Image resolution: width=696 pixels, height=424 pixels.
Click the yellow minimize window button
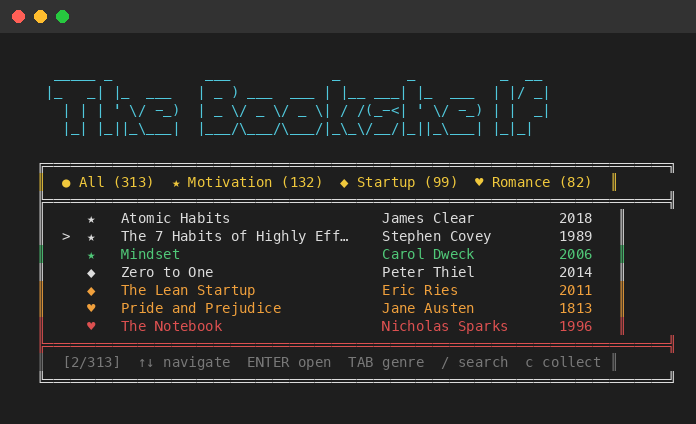[x=40, y=17]
